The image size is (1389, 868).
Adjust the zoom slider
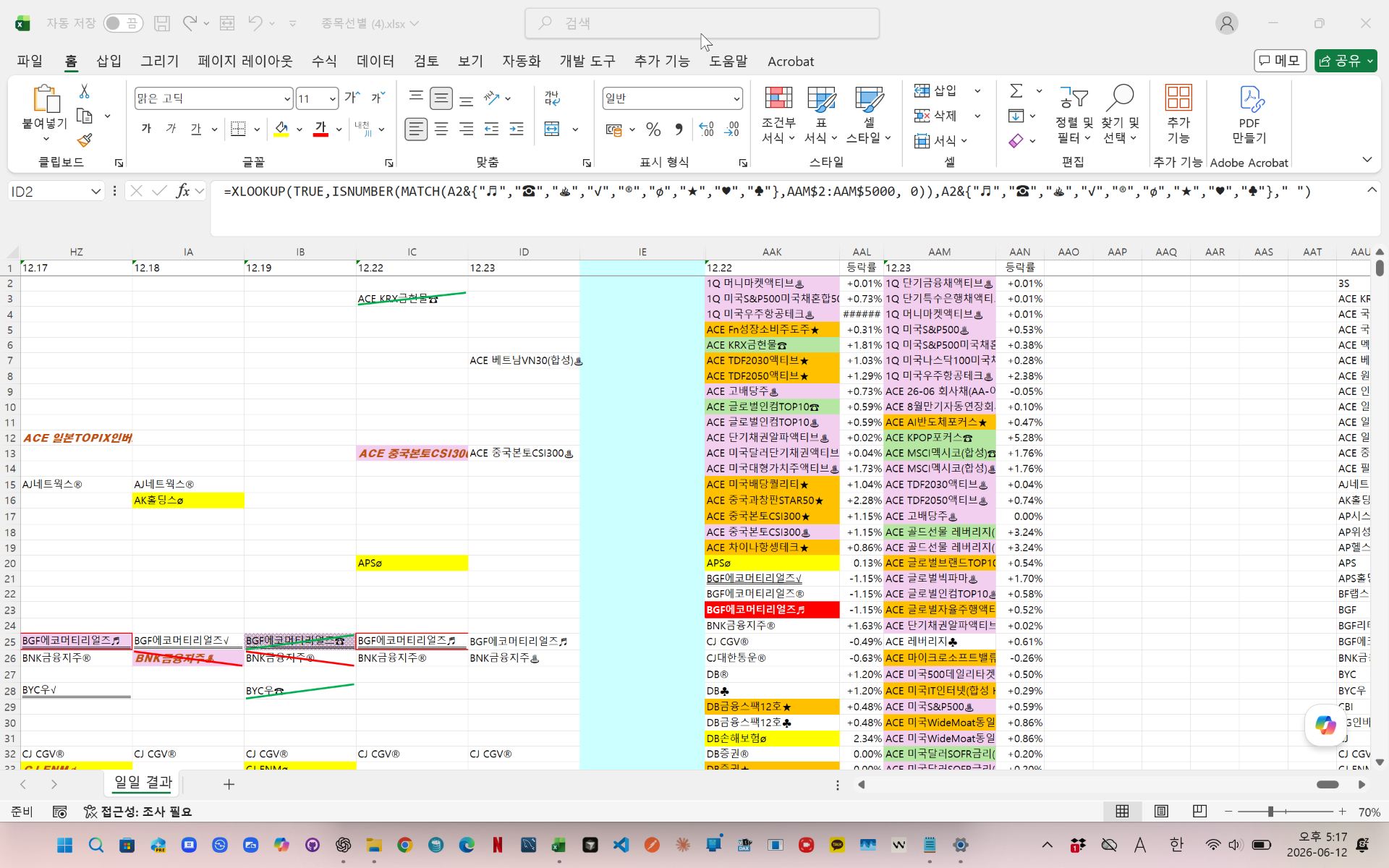pos(1270,812)
